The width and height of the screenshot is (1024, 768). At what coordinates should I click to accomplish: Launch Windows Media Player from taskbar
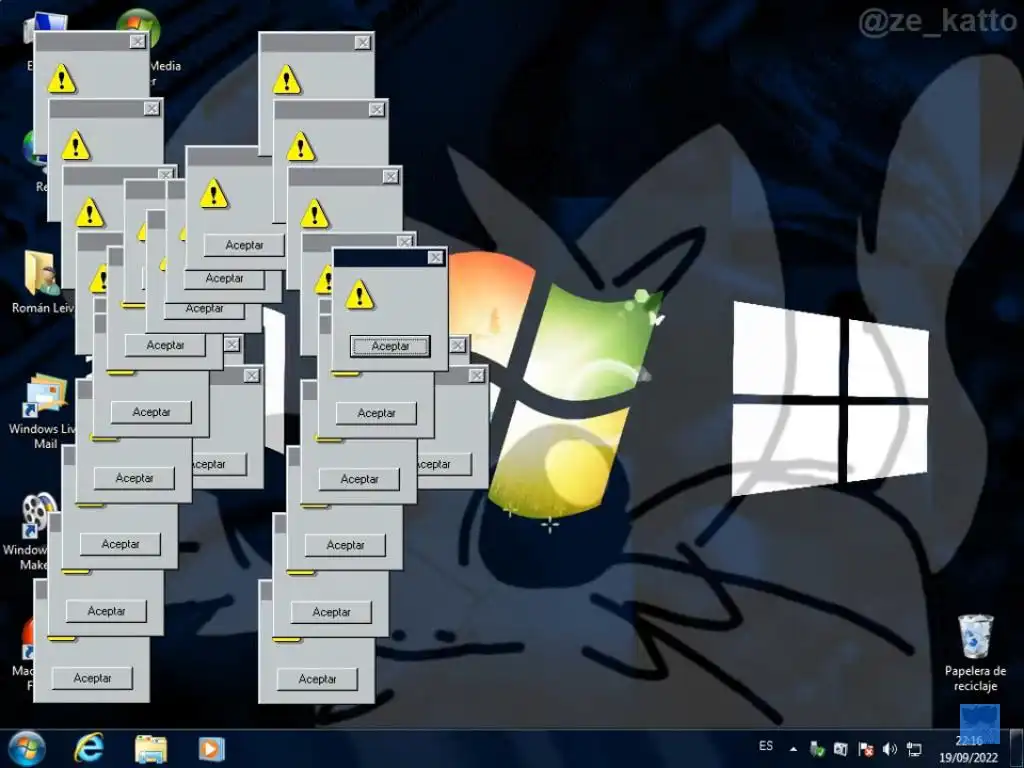coord(211,749)
